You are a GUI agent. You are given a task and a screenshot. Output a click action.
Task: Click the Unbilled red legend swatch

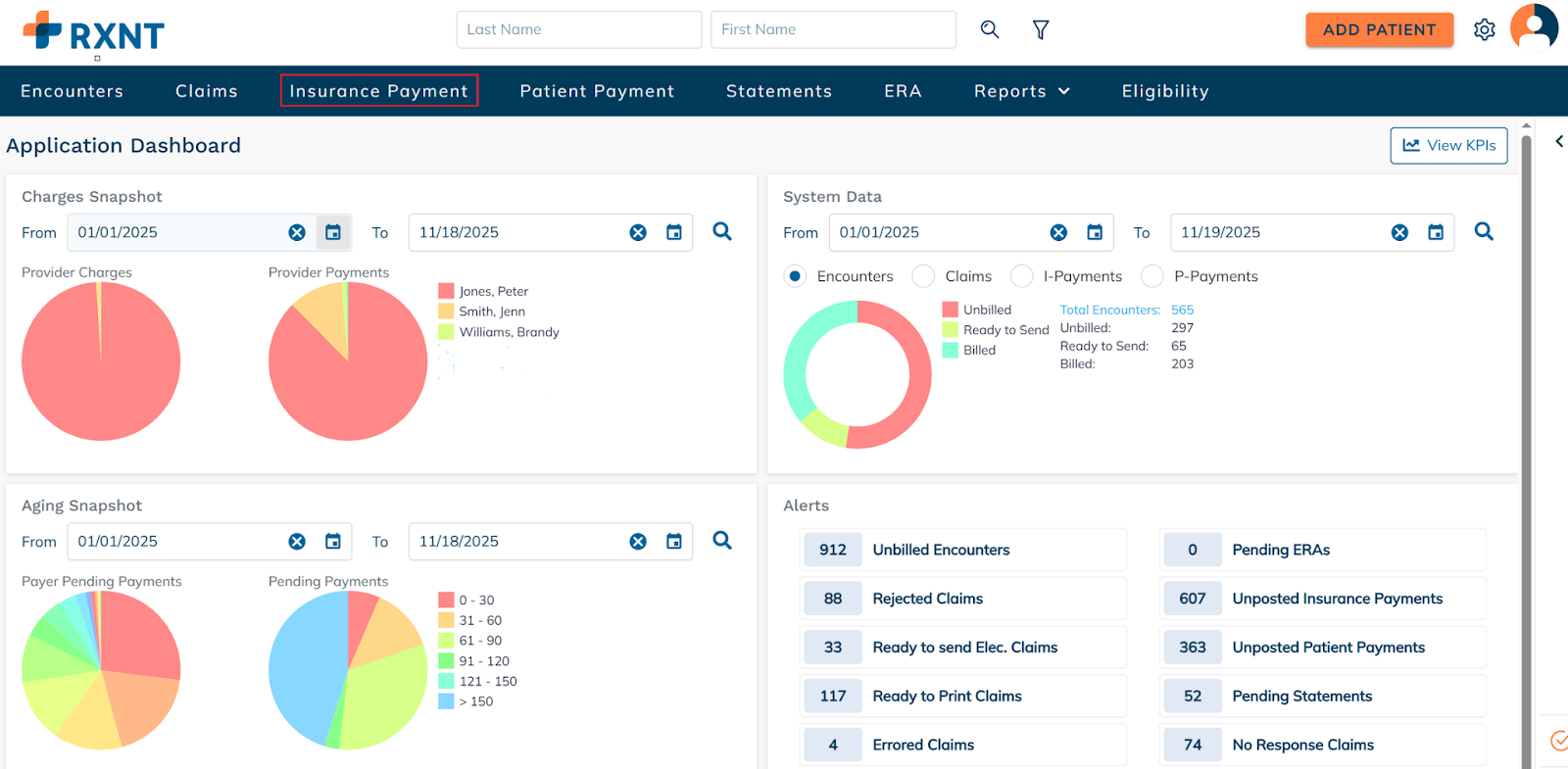click(950, 310)
